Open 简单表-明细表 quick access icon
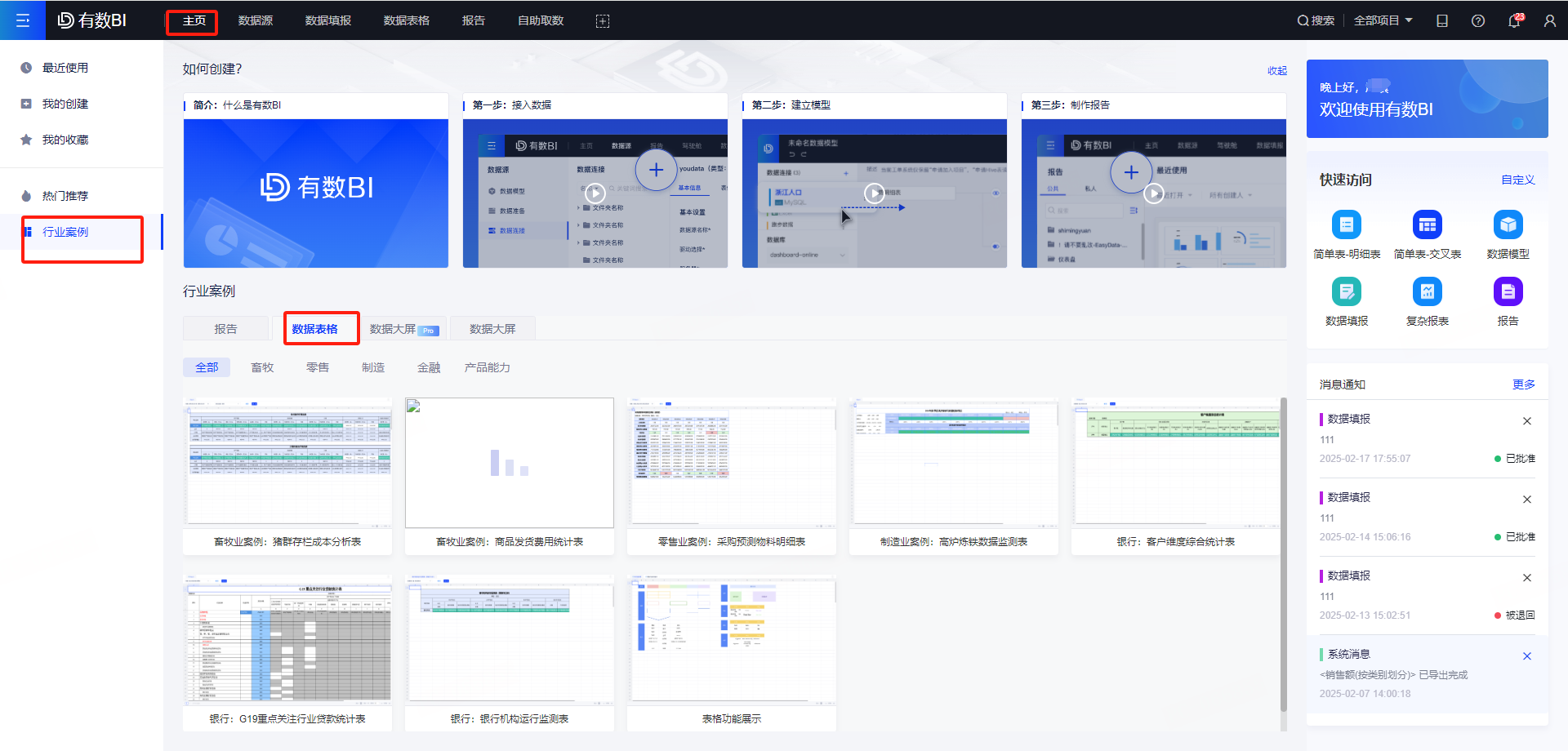This screenshot has width=1568, height=751. (x=1346, y=225)
